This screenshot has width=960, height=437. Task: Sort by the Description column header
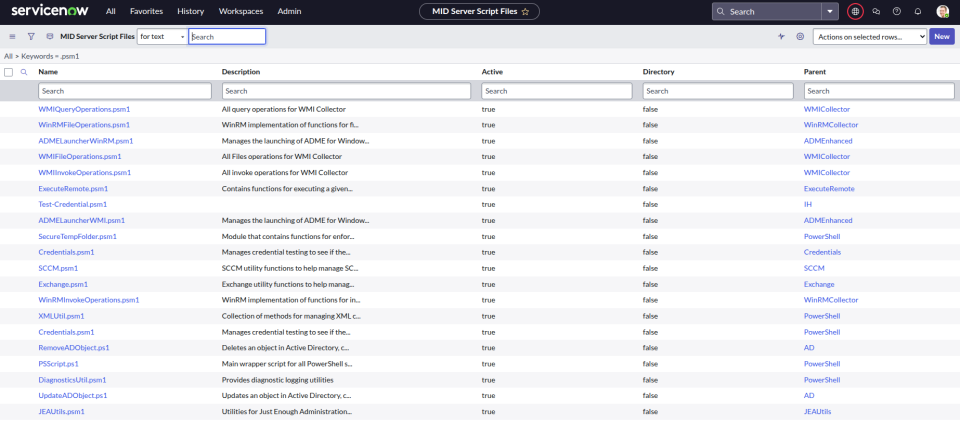click(x=241, y=72)
